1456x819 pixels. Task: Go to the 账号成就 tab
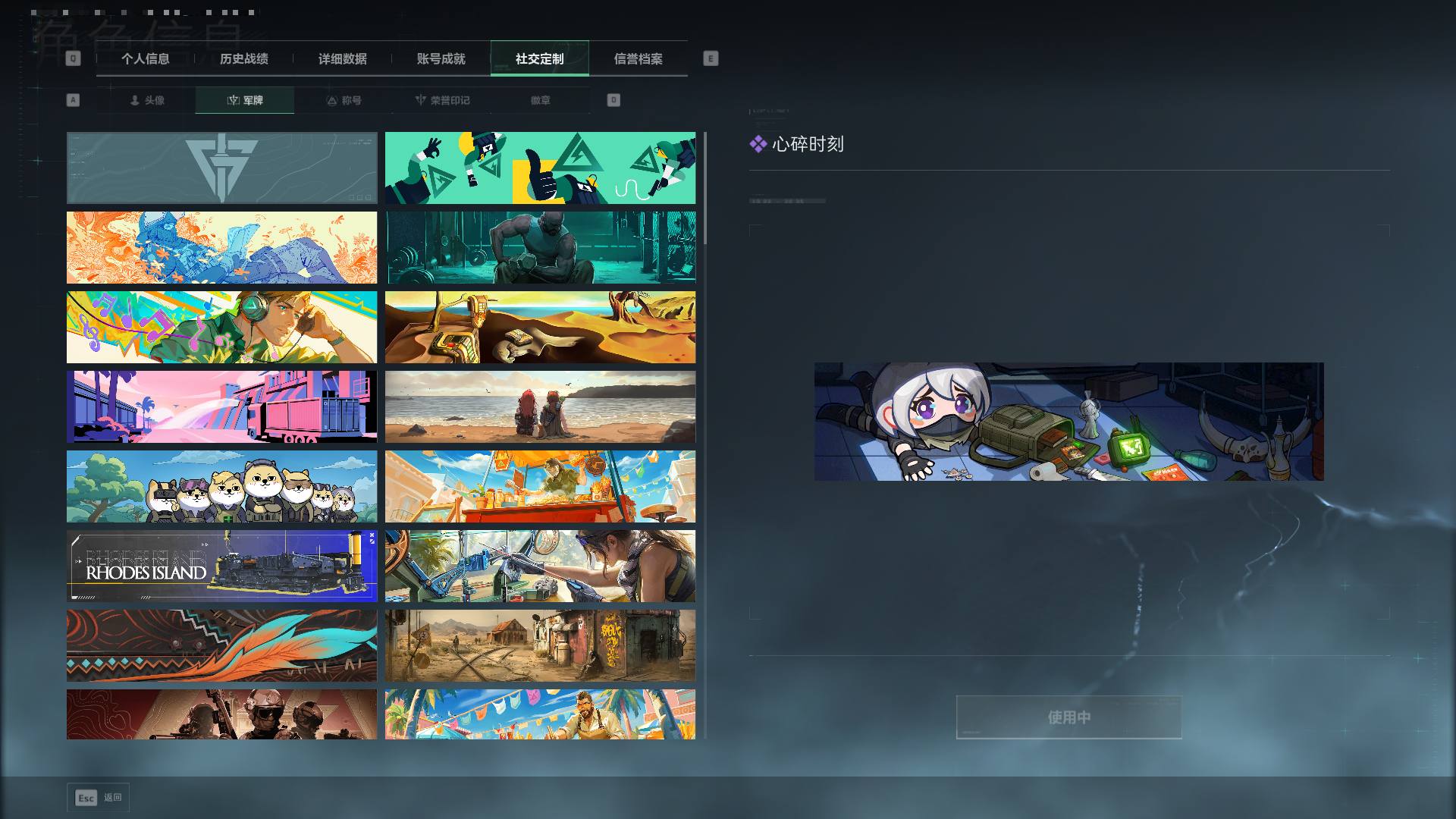441,59
